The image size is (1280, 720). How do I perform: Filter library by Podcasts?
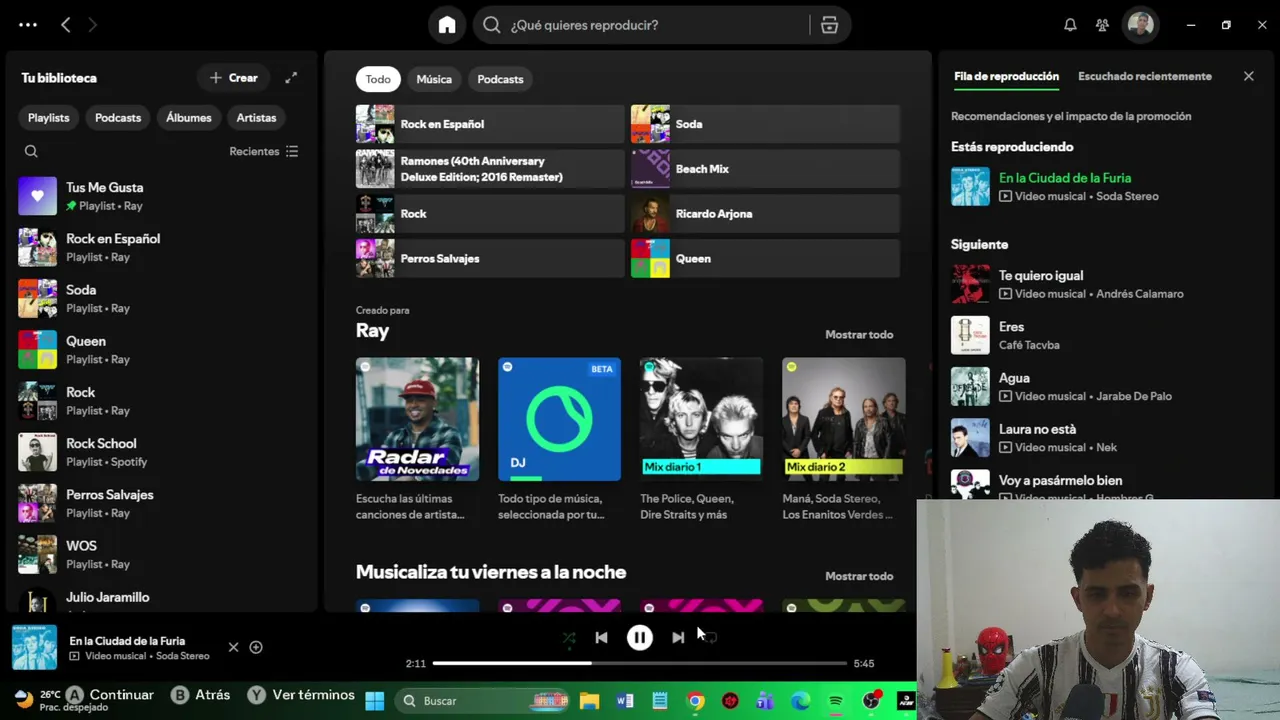click(118, 118)
